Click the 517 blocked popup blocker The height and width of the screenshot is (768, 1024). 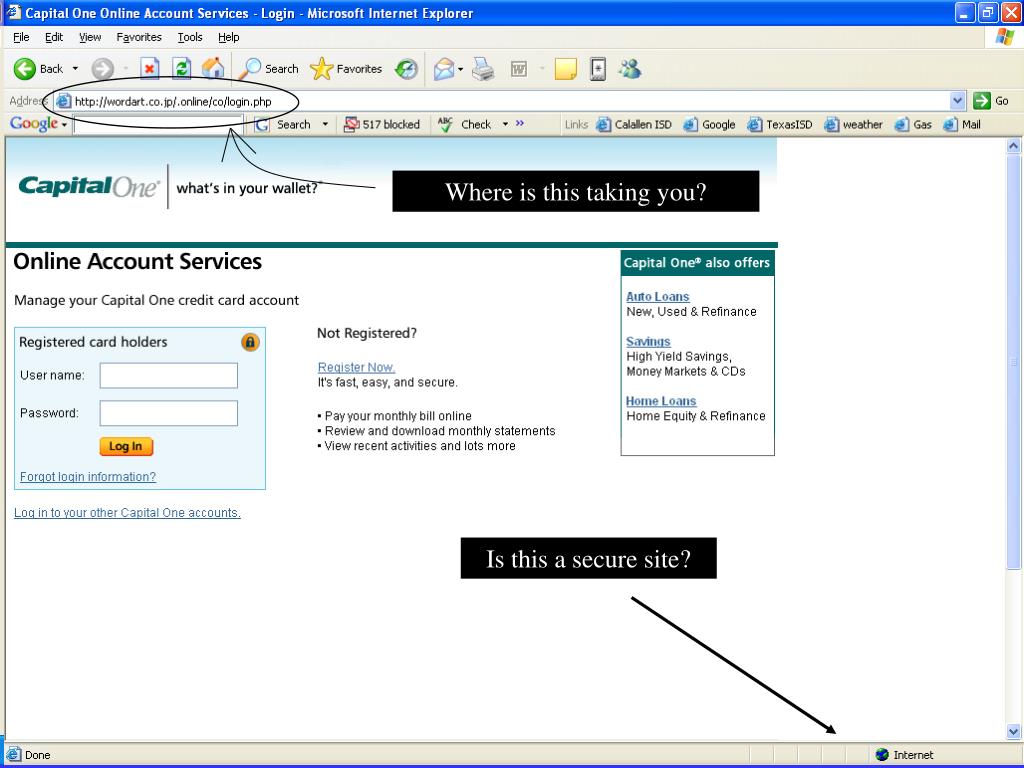coord(383,124)
